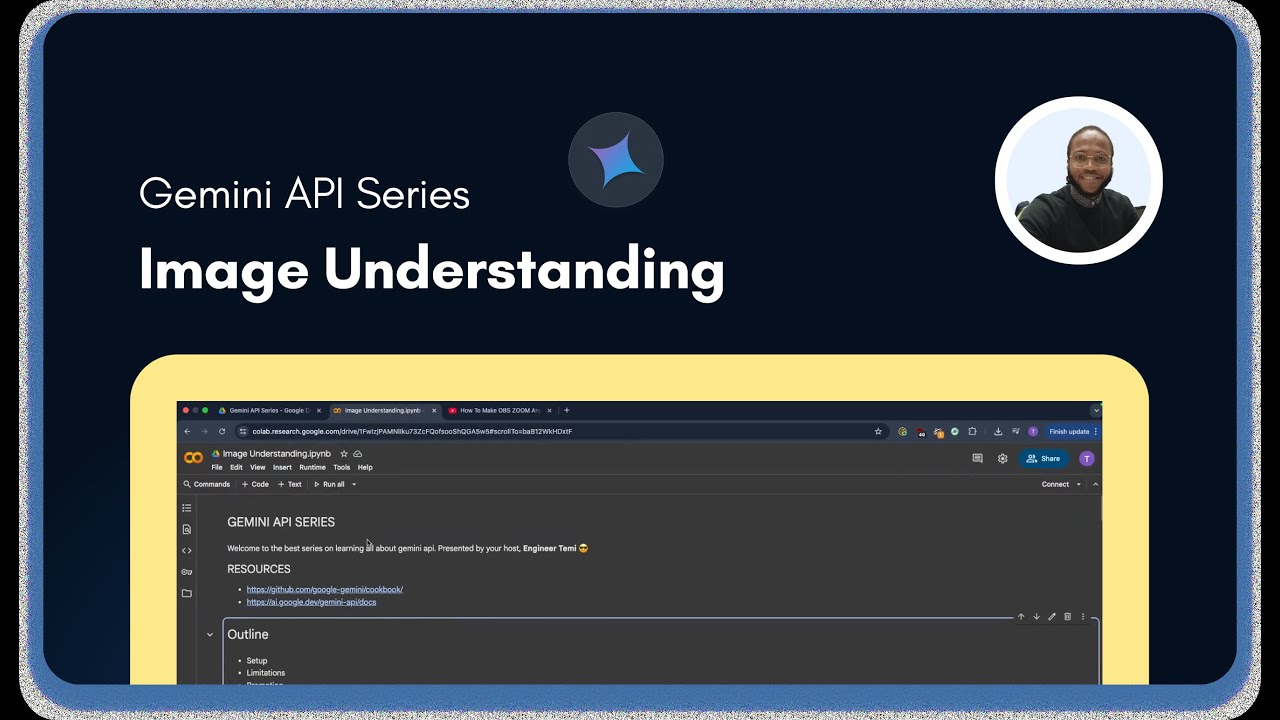Open the Tools menu
The width and height of the screenshot is (1280, 720).
click(x=342, y=467)
